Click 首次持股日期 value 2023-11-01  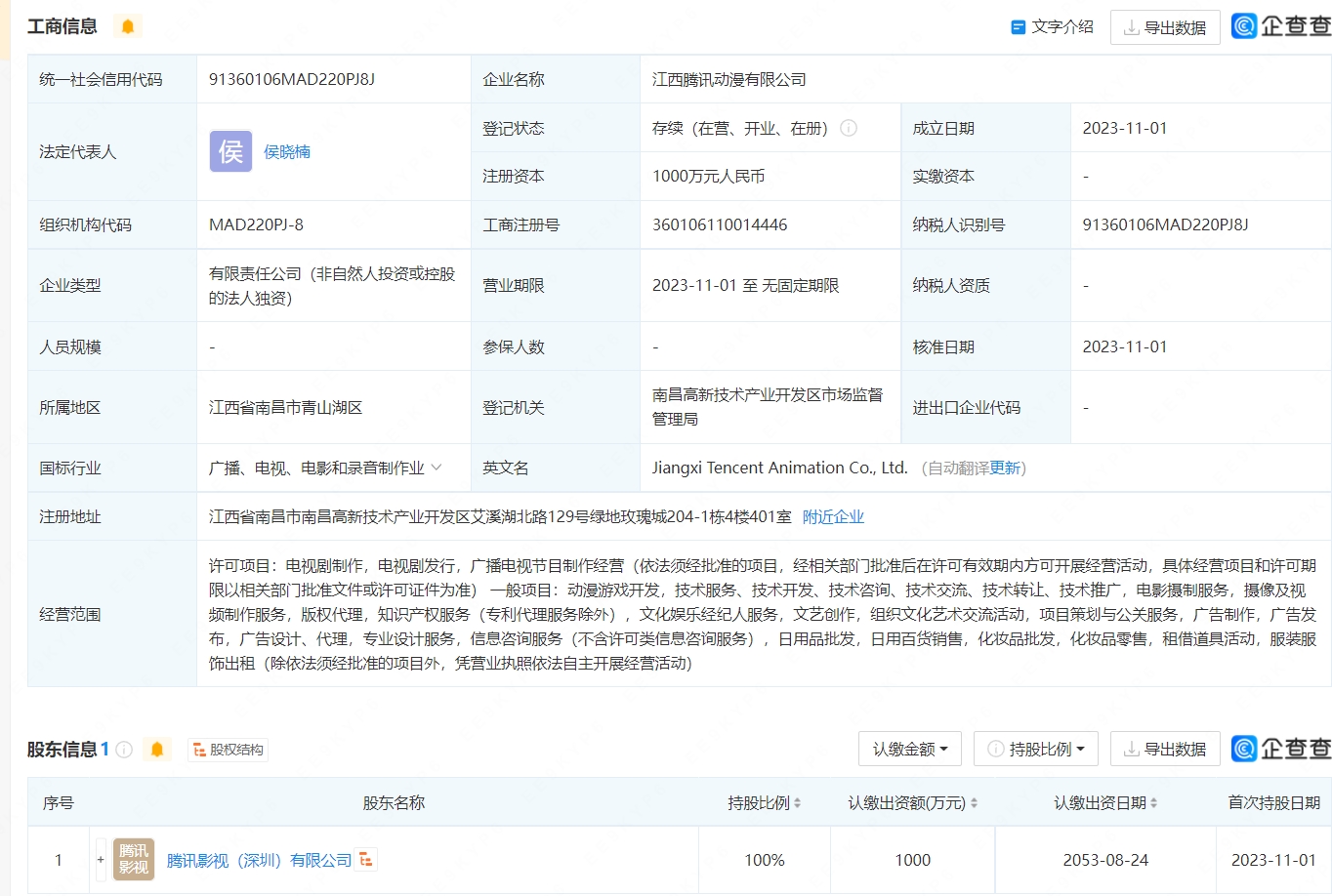click(x=1273, y=861)
